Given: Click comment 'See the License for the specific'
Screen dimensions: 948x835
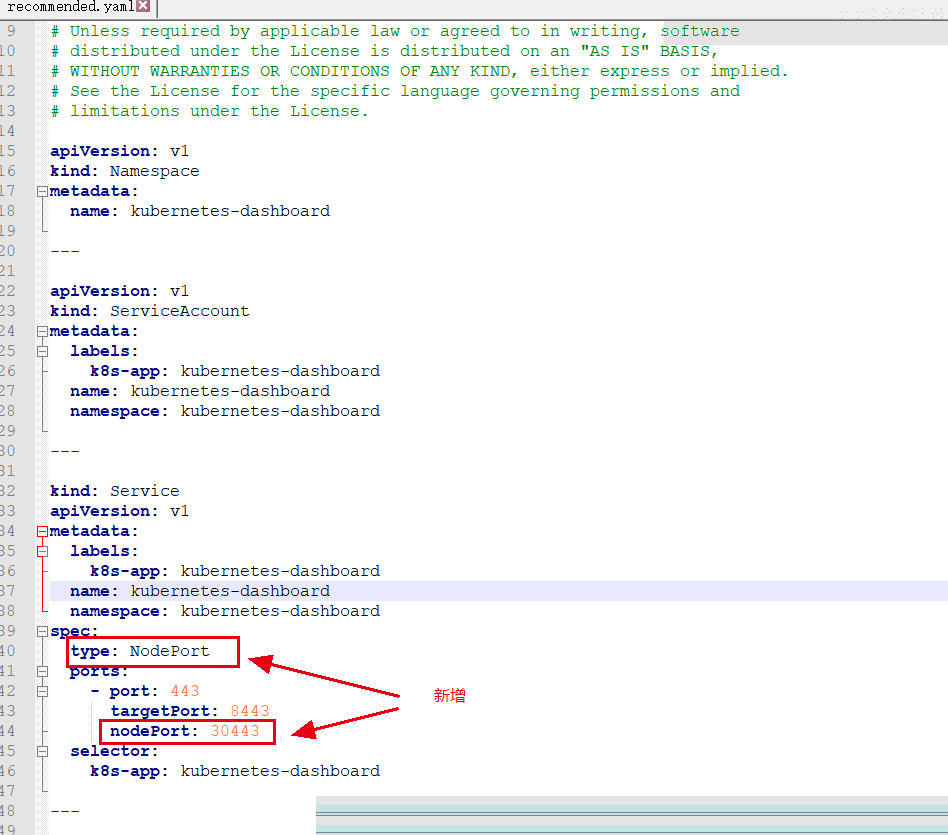Looking at the screenshot, I should pyautogui.click(x=395, y=91).
